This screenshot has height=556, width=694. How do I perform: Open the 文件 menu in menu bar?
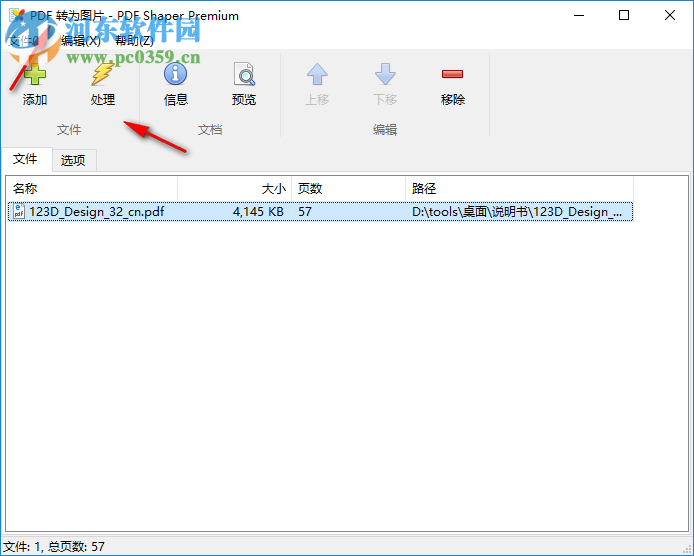(24, 41)
